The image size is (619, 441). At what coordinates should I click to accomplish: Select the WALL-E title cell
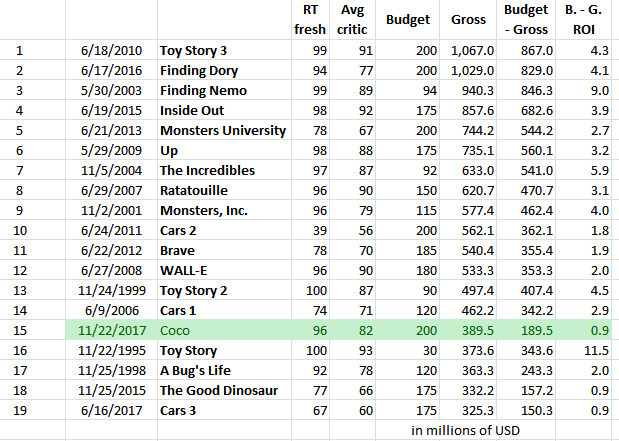click(x=186, y=269)
